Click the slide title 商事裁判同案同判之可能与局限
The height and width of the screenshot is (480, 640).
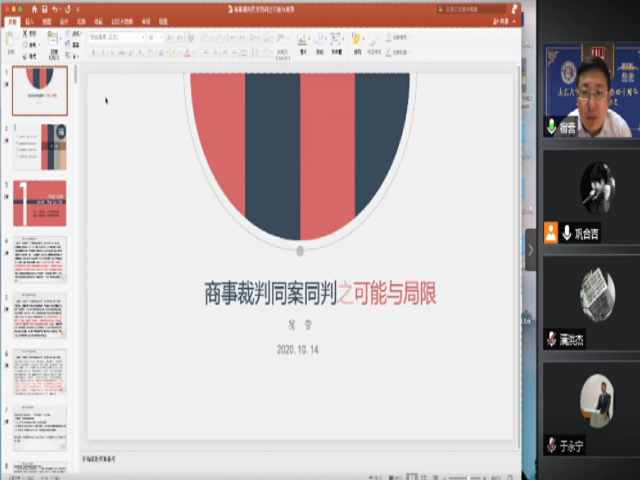pos(320,292)
